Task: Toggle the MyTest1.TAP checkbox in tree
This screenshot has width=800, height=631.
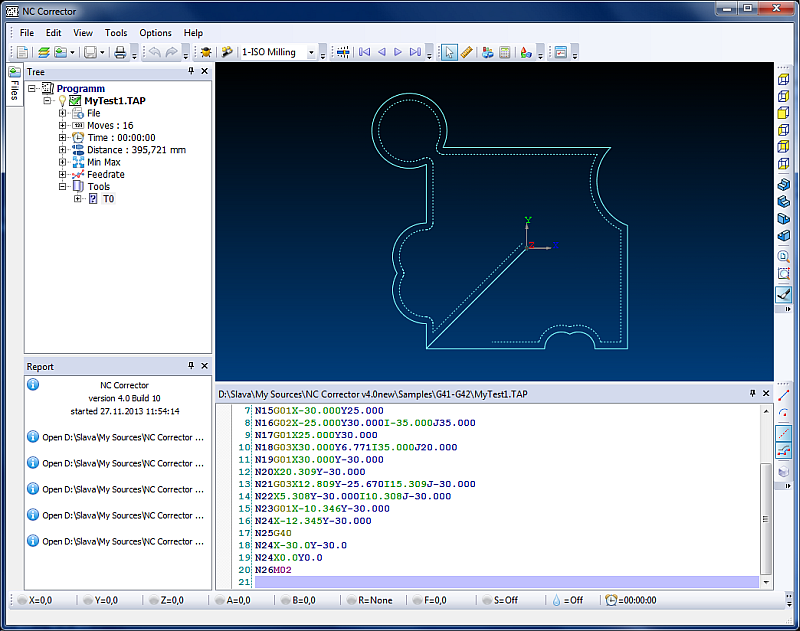Action: pyautogui.click(x=75, y=101)
